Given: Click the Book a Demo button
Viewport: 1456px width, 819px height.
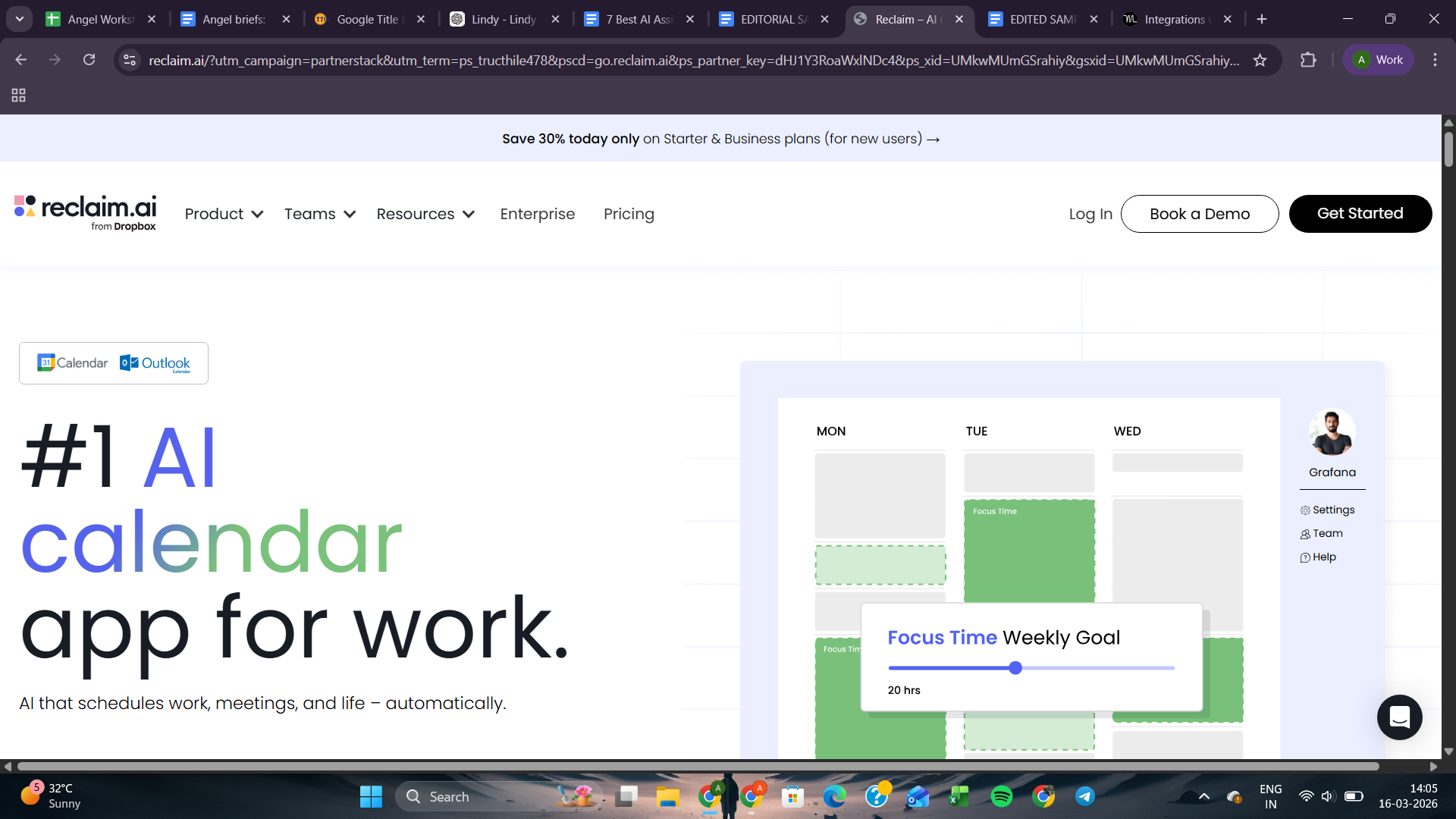Looking at the screenshot, I should (x=1199, y=214).
